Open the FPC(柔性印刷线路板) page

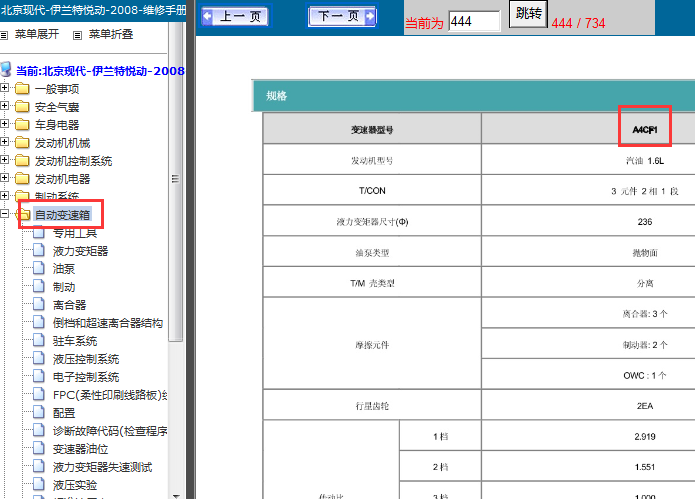click(110, 395)
